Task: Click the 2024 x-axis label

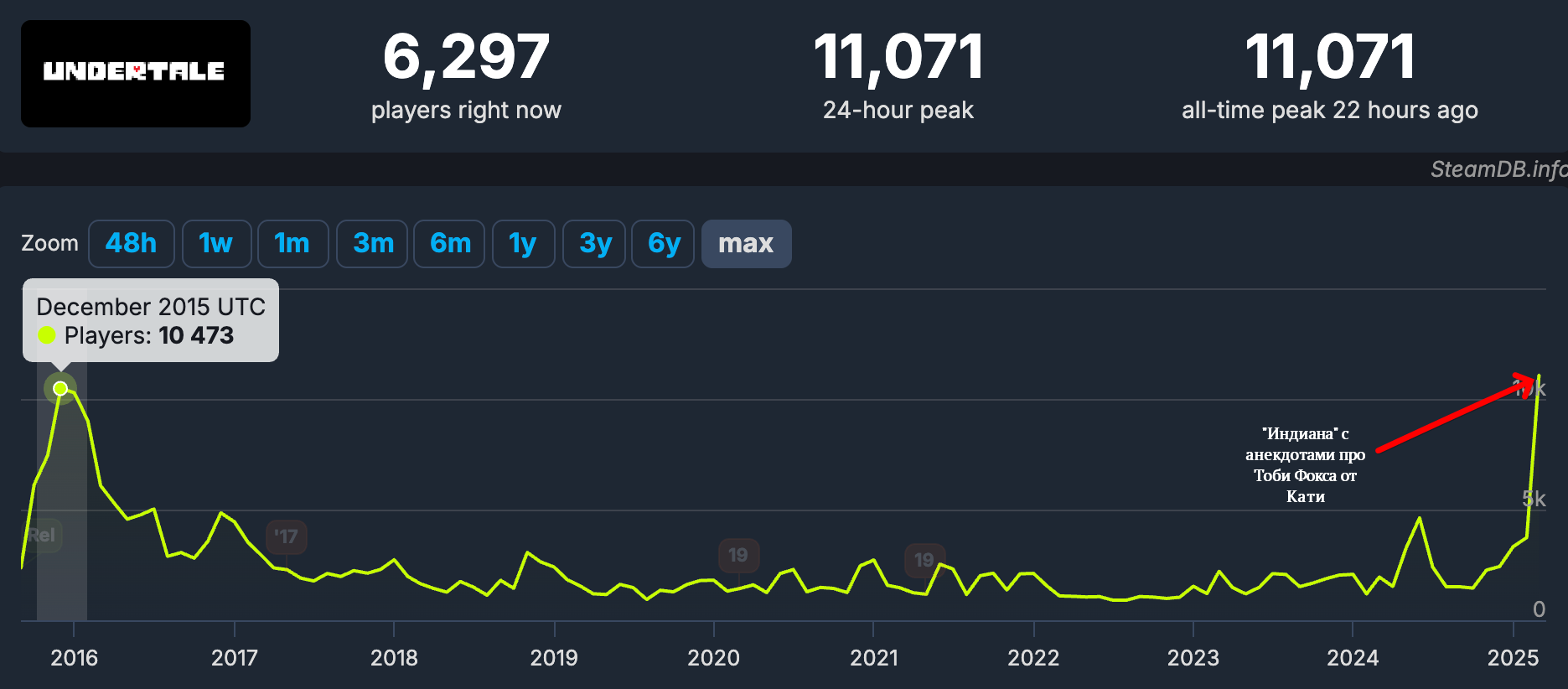Action: pyautogui.click(x=1353, y=658)
